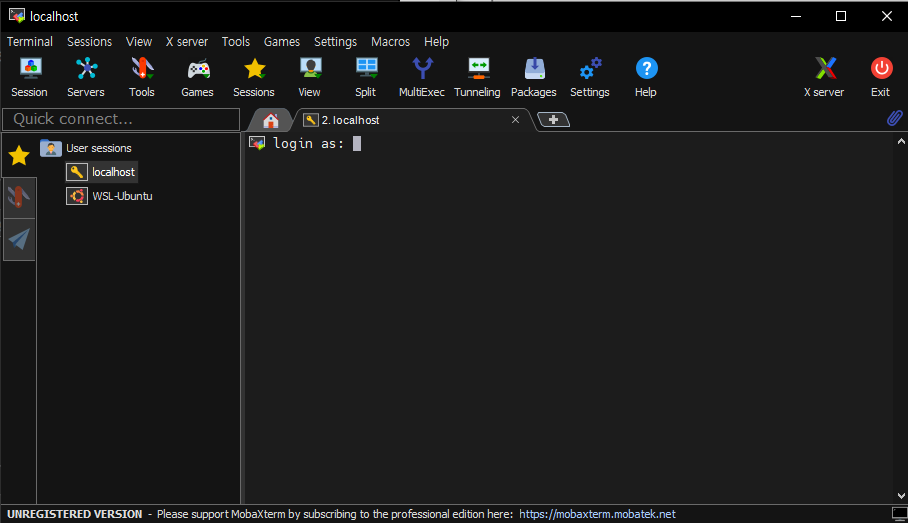Close the 2. localhost tab
This screenshot has height=523, width=908.
[515, 119]
